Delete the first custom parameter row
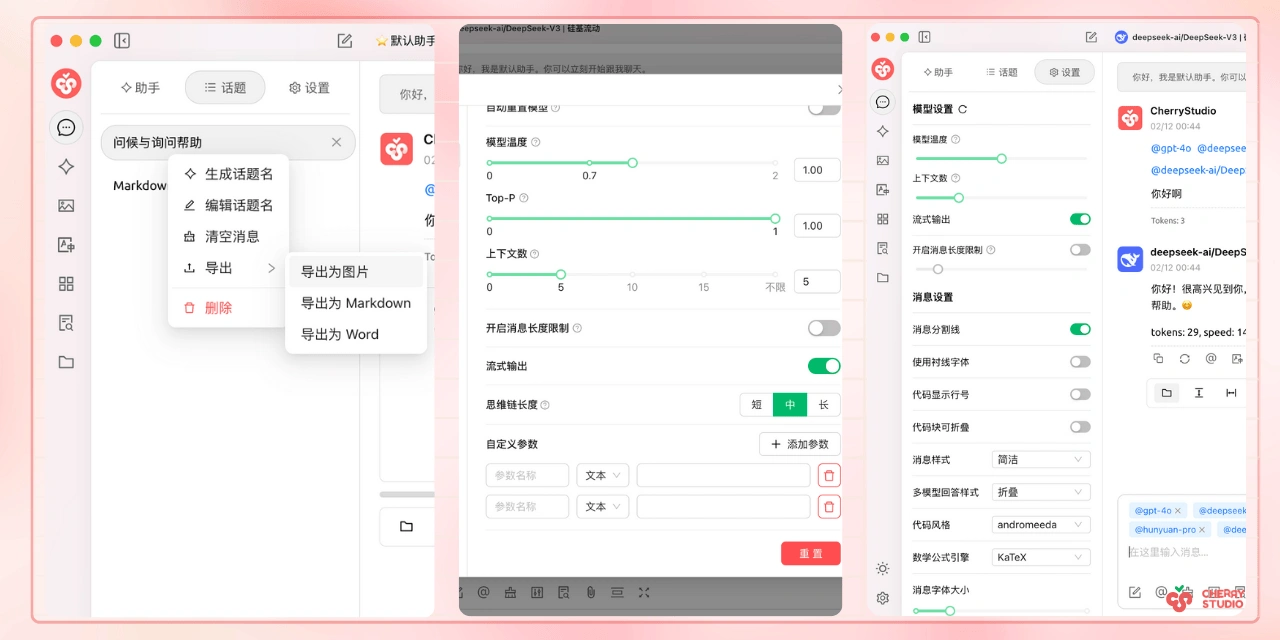 pyautogui.click(x=828, y=476)
